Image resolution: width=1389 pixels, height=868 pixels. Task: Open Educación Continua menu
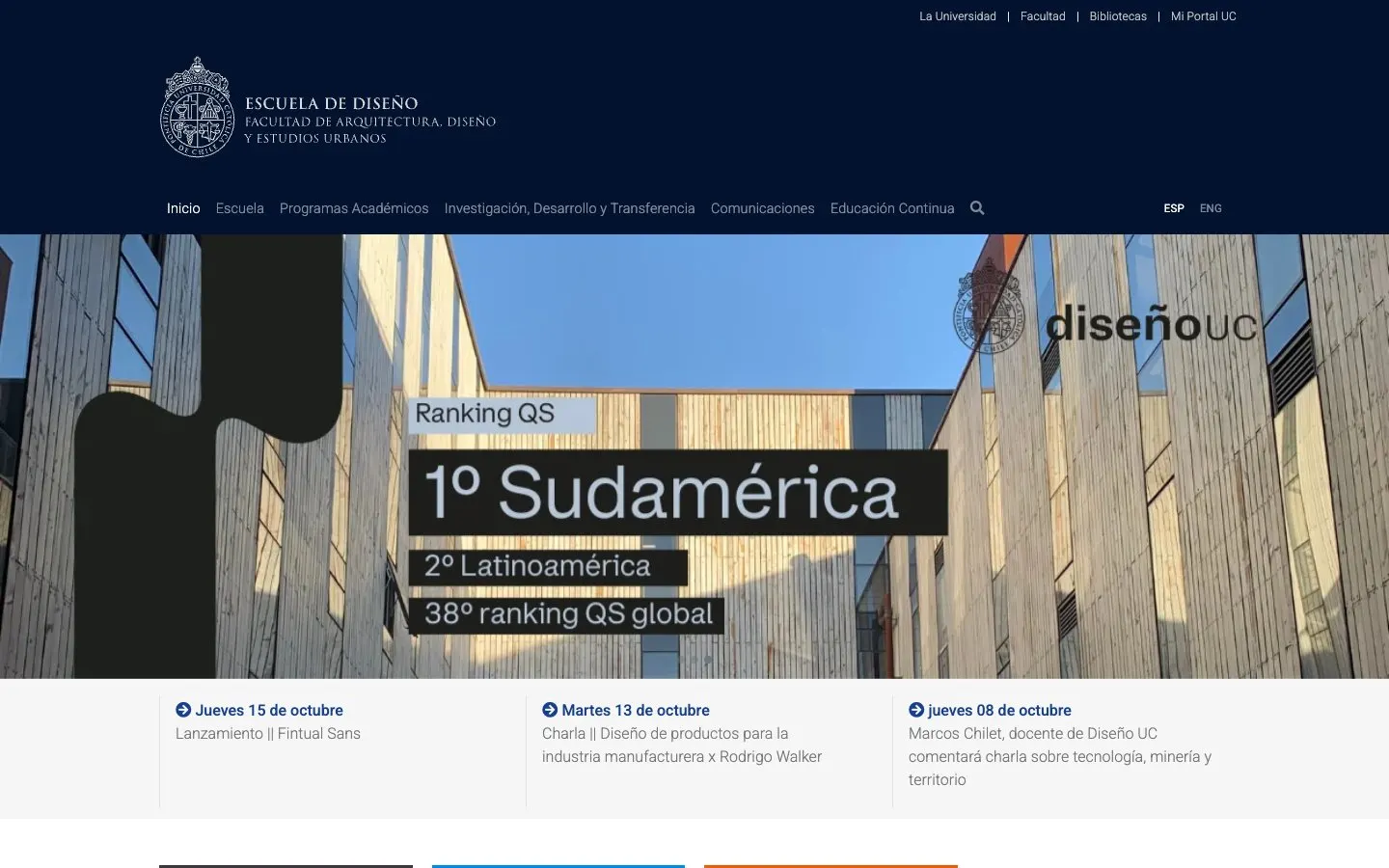click(892, 208)
